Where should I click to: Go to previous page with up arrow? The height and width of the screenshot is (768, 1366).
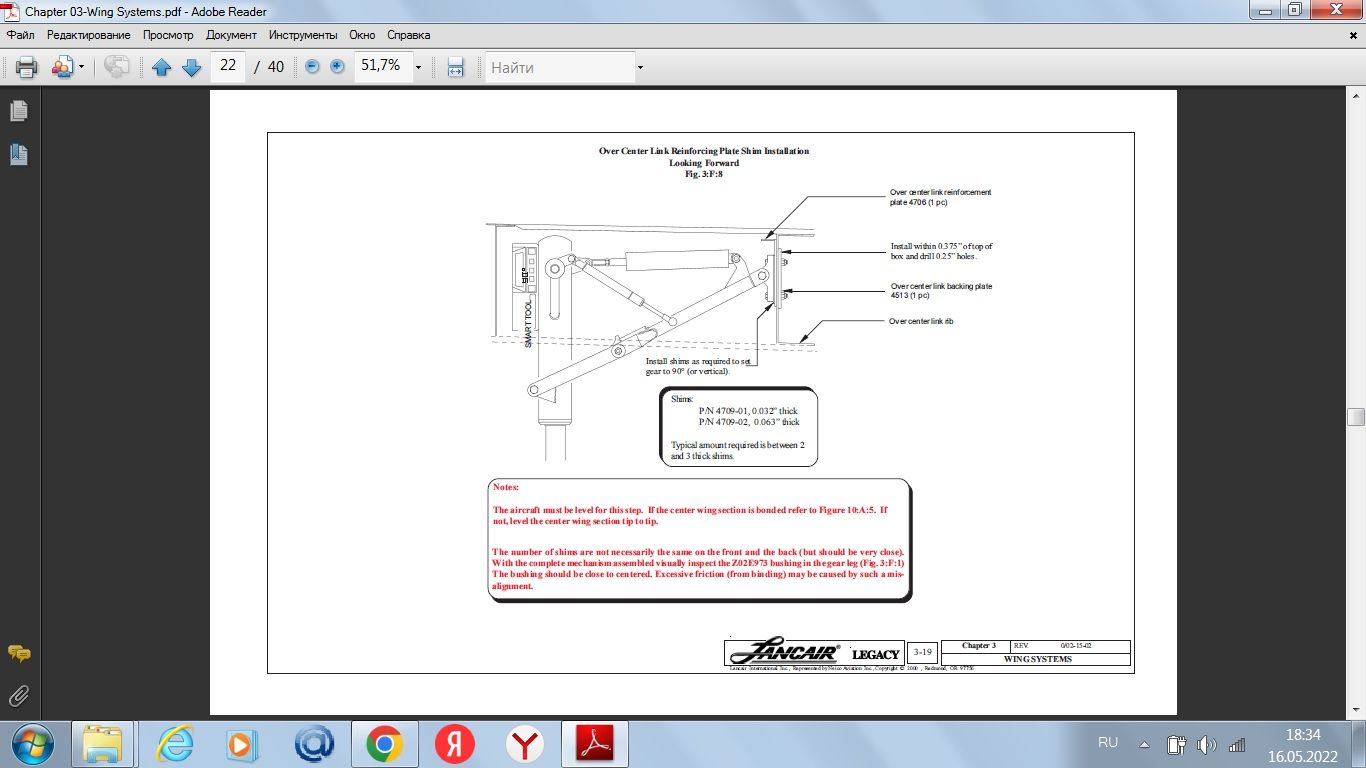coord(162,67)
